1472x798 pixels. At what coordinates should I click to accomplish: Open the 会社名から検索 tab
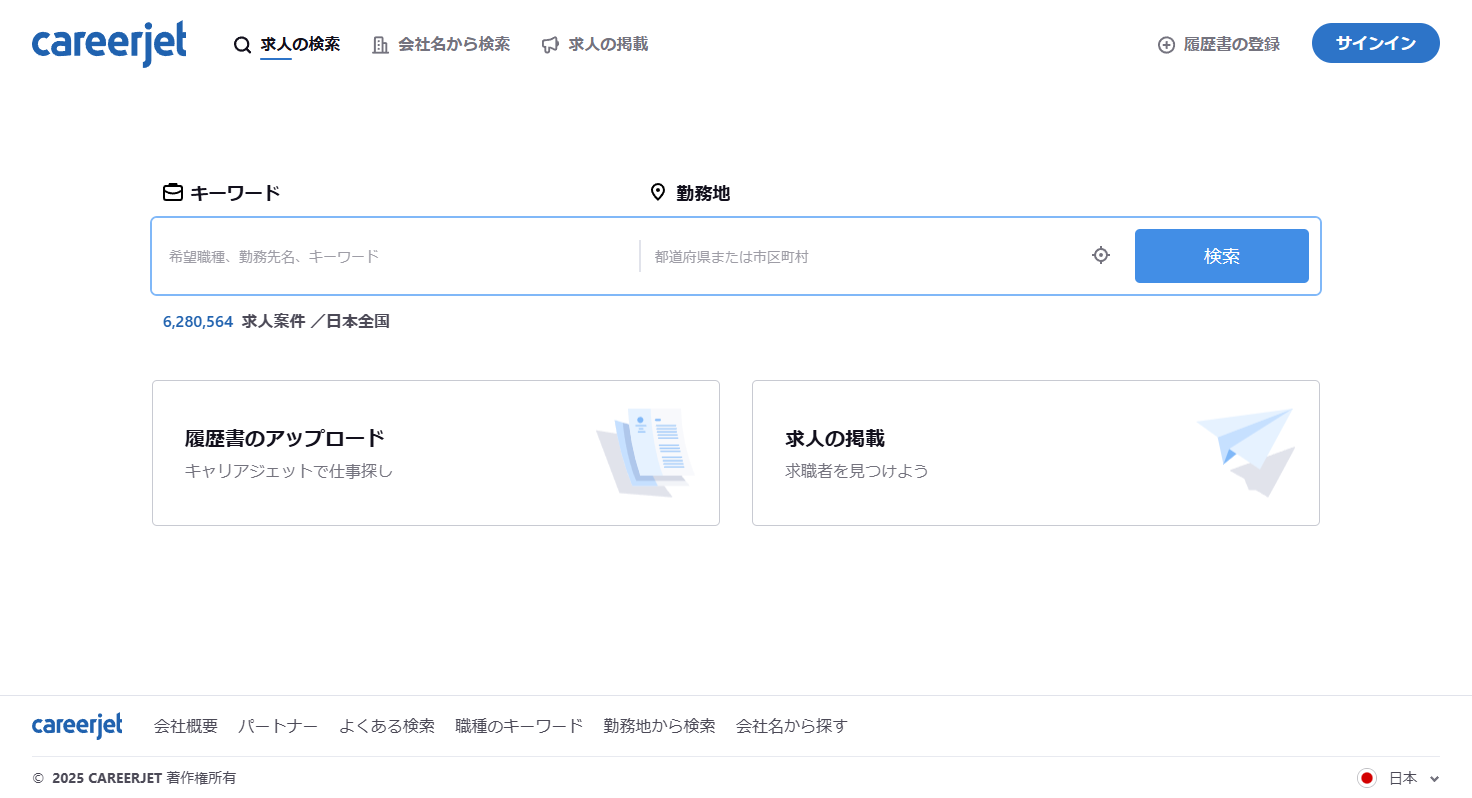[x=454, y=45]
